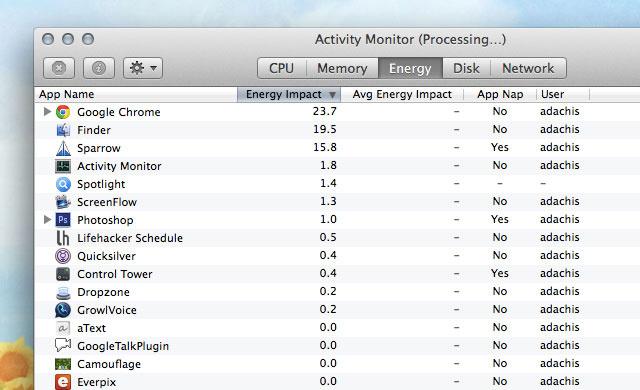Select the Activity Monitor process name
This screenshot has width=640, height=390.
119,166
